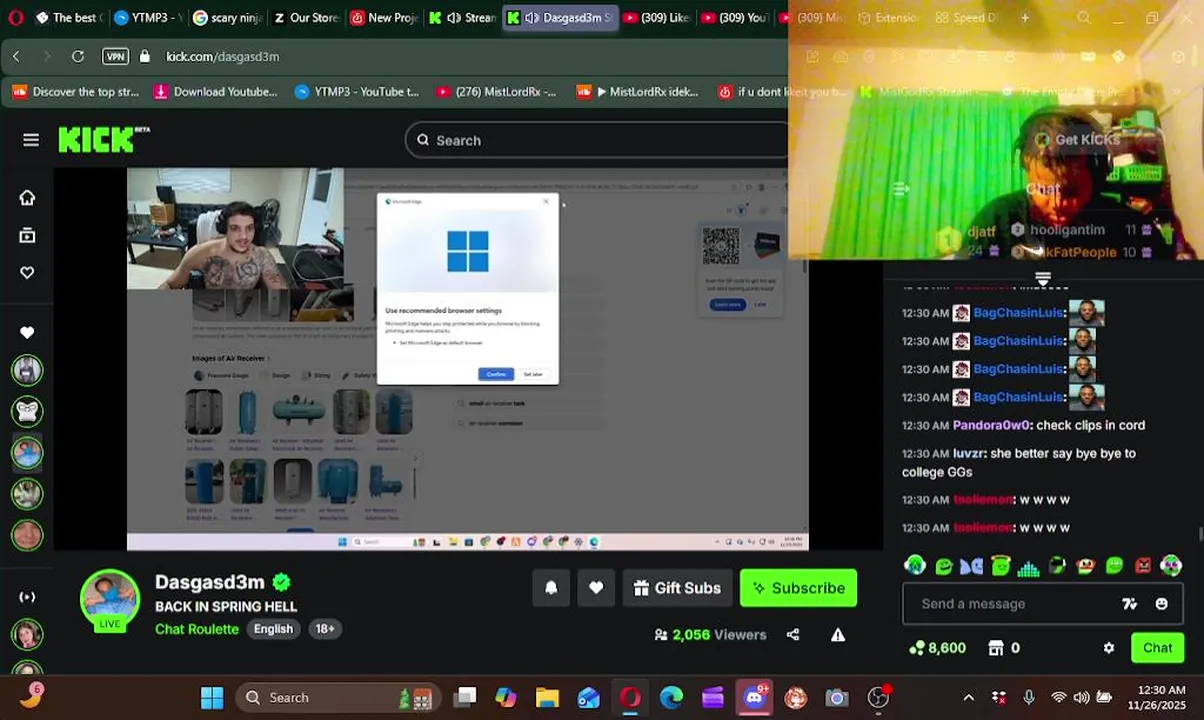Viewport: 1204px width, 720px height.
Task: Click the Dasgasd3m LIVE avatar
Action: click(110, 601)
